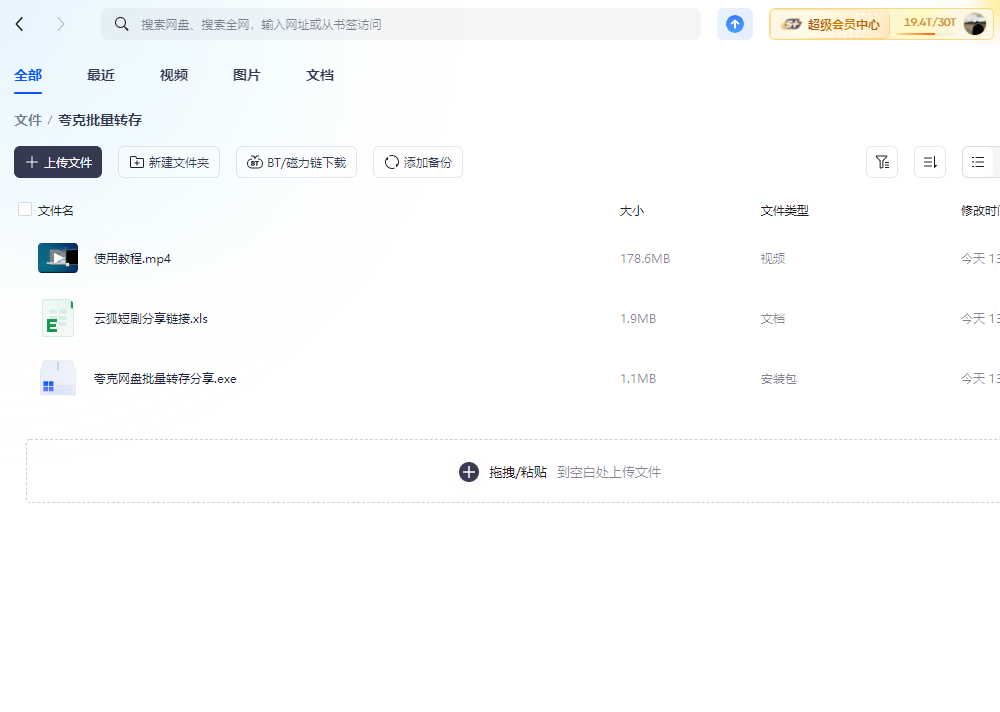
Task: Click the search magnifier icon
Action: click(x=122, y=23)
